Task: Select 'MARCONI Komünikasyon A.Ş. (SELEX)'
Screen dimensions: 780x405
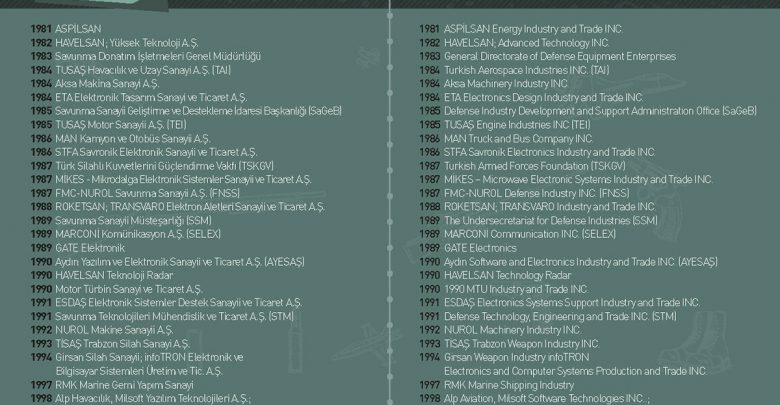Action: (138, 234)
